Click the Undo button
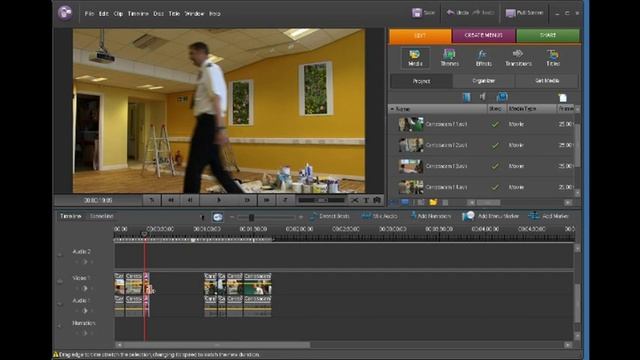 (457, 13)
